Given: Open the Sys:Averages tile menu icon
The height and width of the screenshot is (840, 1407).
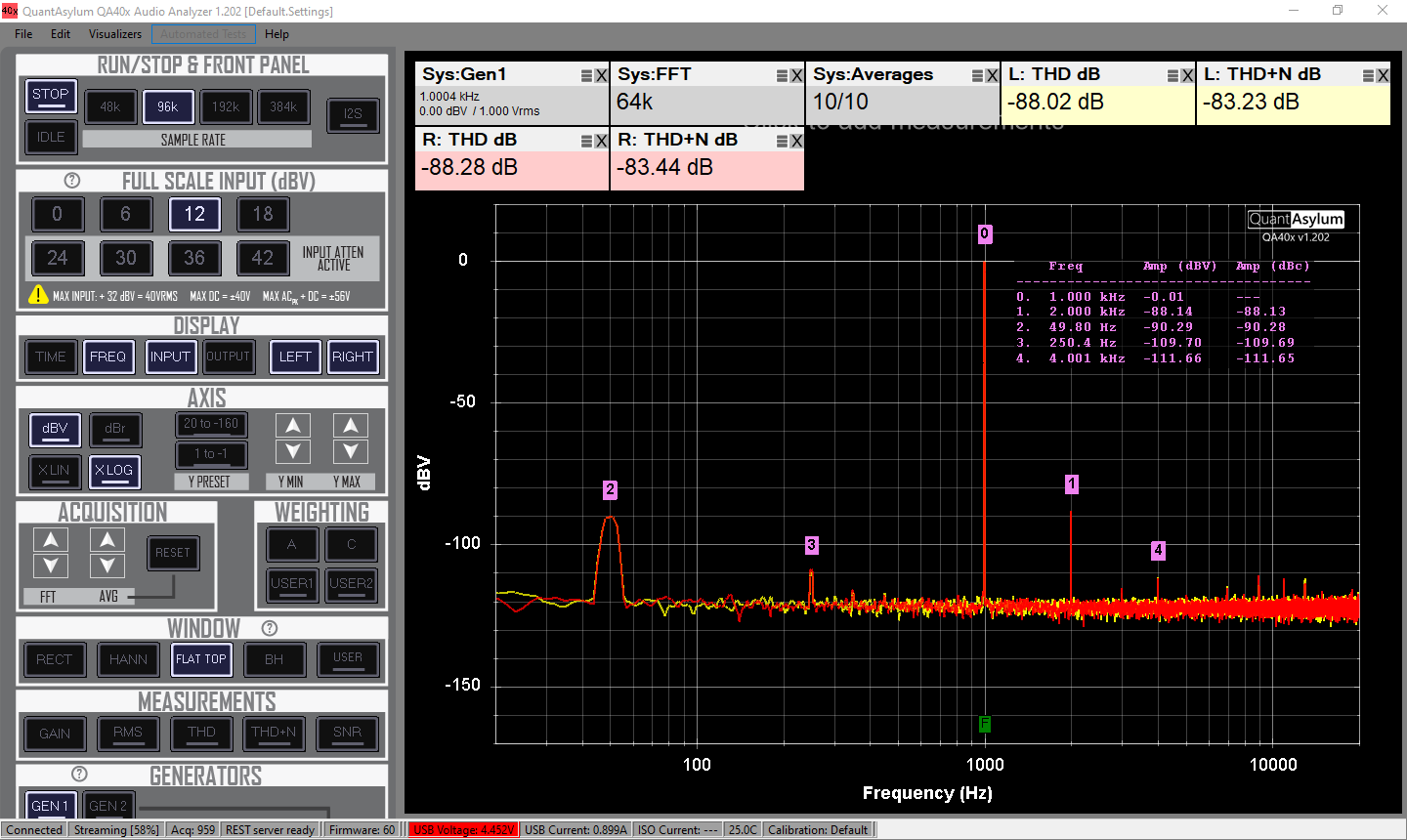Looking at the screenshot, I should coord(977,75).
